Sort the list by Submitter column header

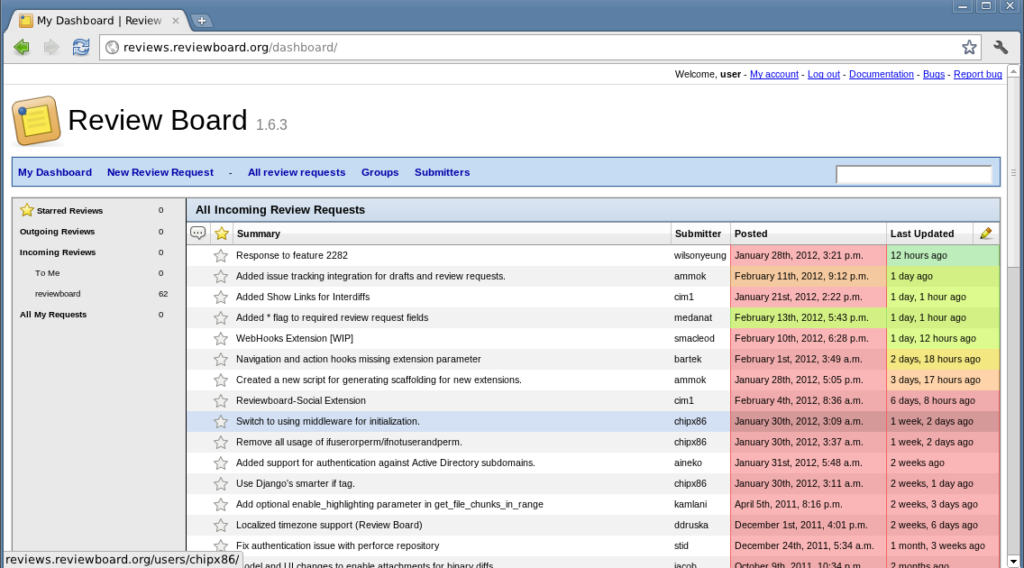click(697, 233)
